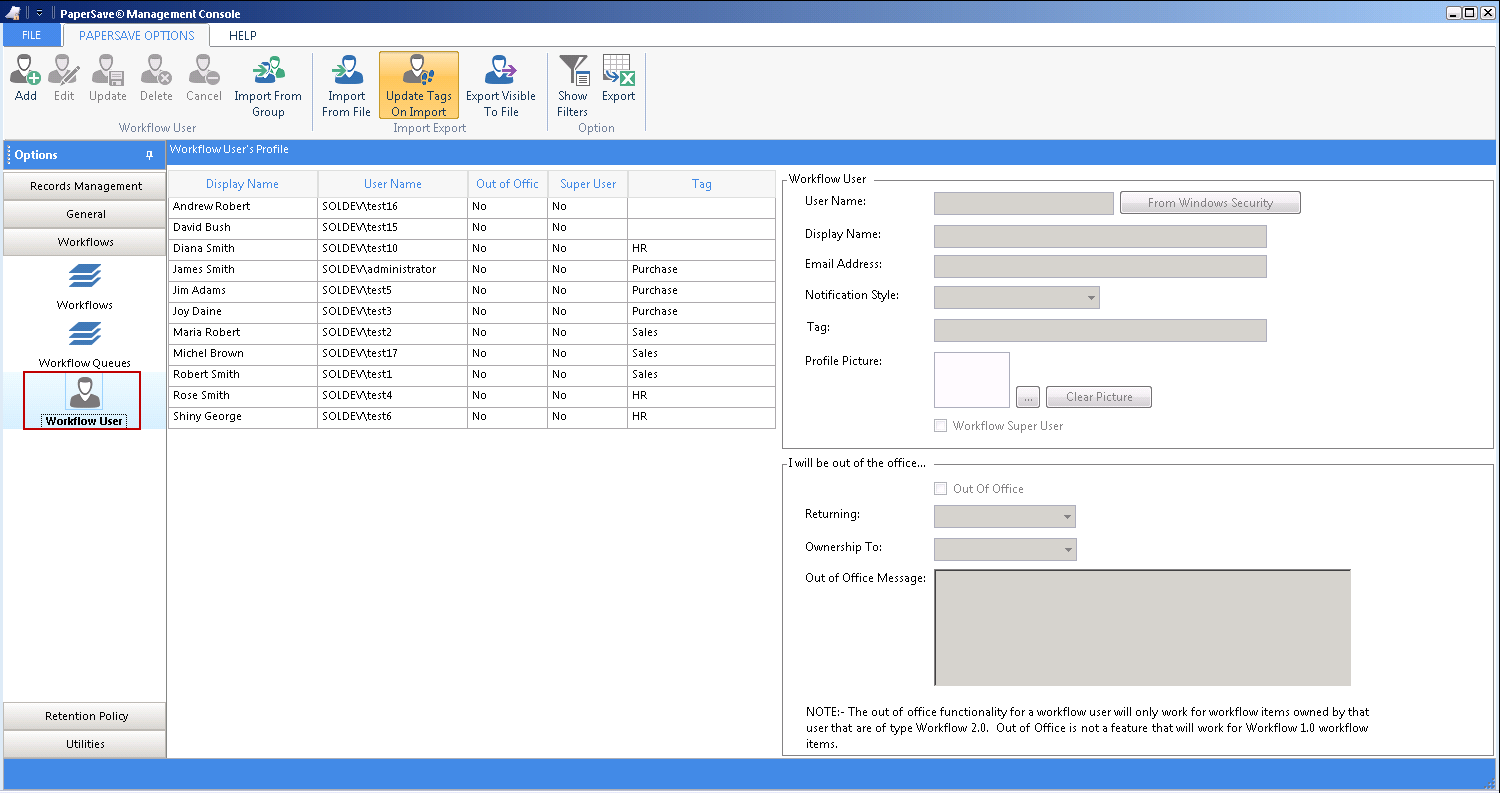1500x793 pixels.
Task: Check the Out Of Office checkbox
Action: pyautogui.click(x=940, y=489)
